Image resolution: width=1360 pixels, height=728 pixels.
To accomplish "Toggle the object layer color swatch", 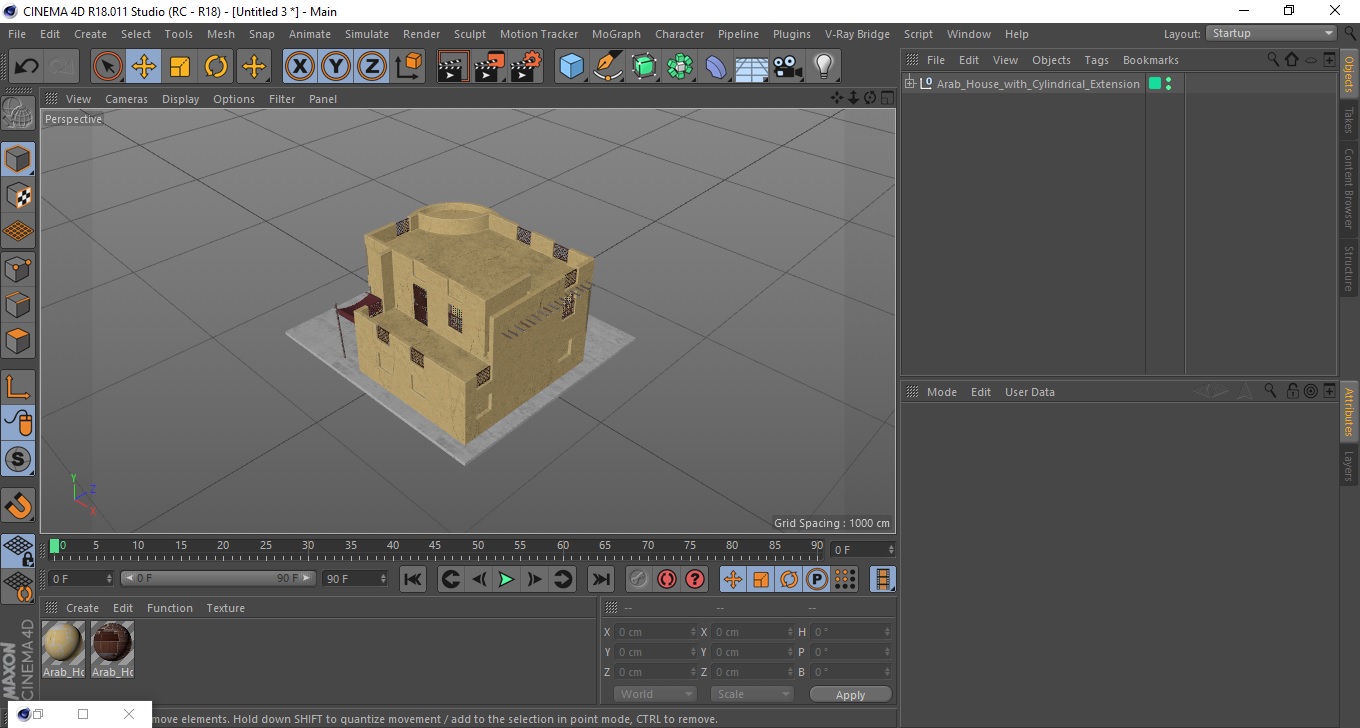I will [1155, 84].
